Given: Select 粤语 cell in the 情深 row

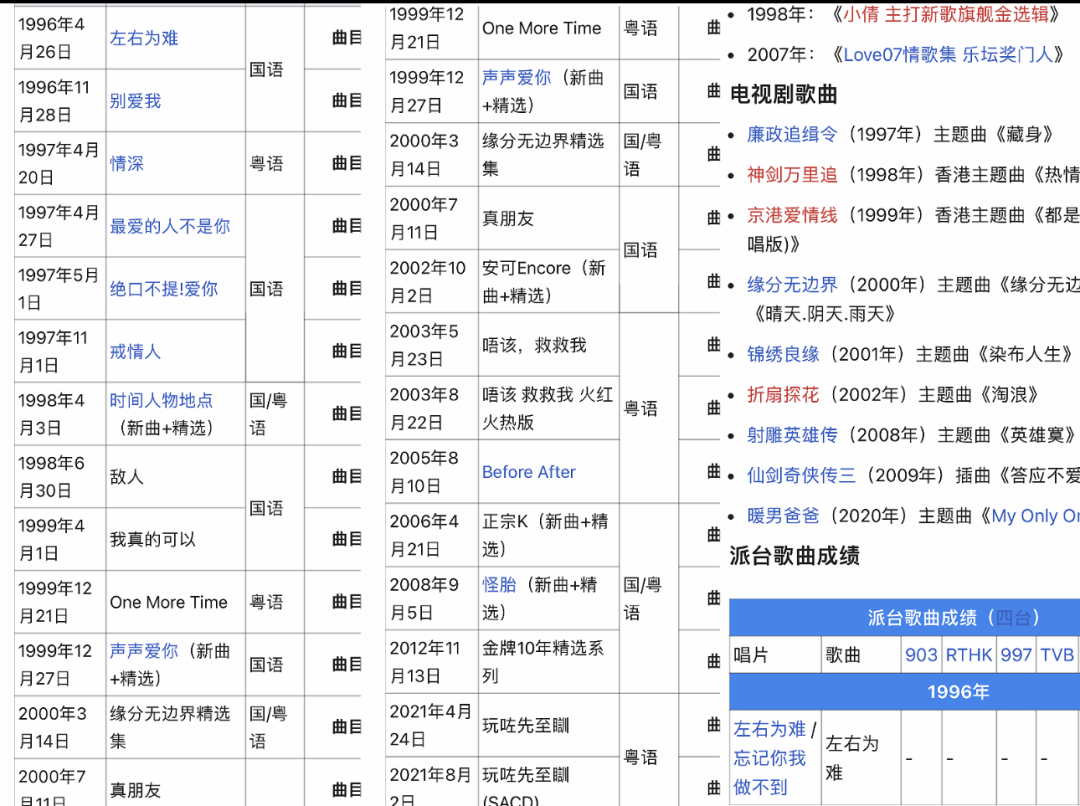Looking at the screenshot, I should pos(275,163).
